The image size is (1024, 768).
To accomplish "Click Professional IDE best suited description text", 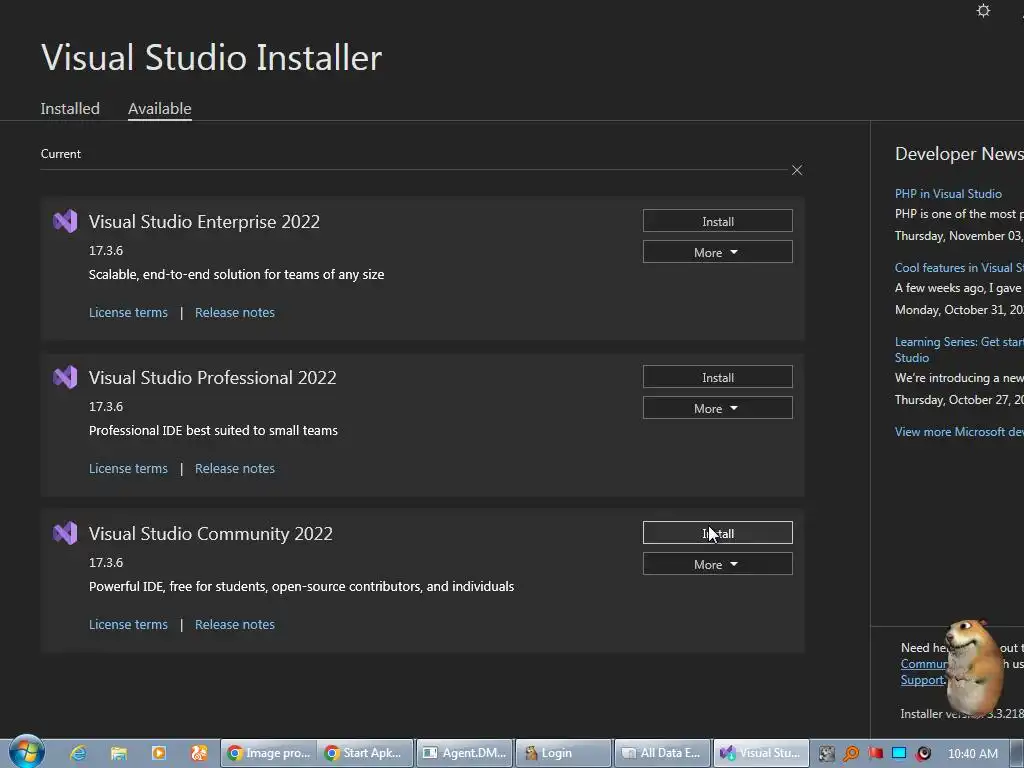I will tap(213, 430).
